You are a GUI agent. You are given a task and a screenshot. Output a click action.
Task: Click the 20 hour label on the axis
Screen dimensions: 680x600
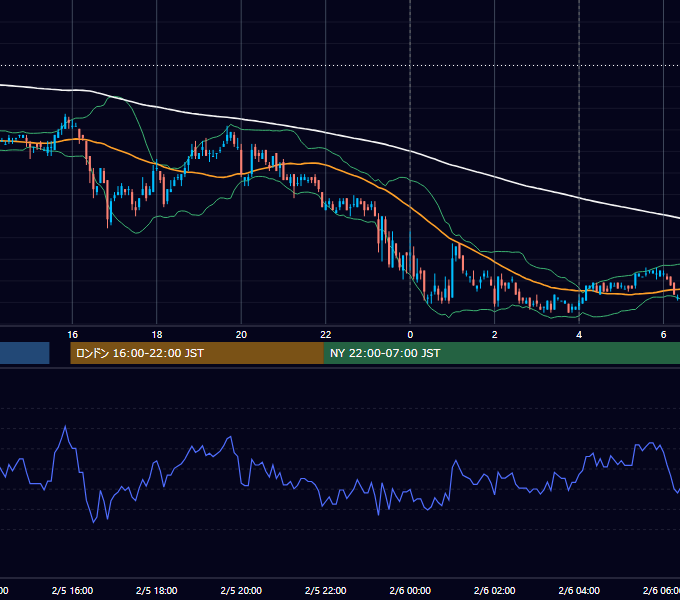[x=241, y=335]
